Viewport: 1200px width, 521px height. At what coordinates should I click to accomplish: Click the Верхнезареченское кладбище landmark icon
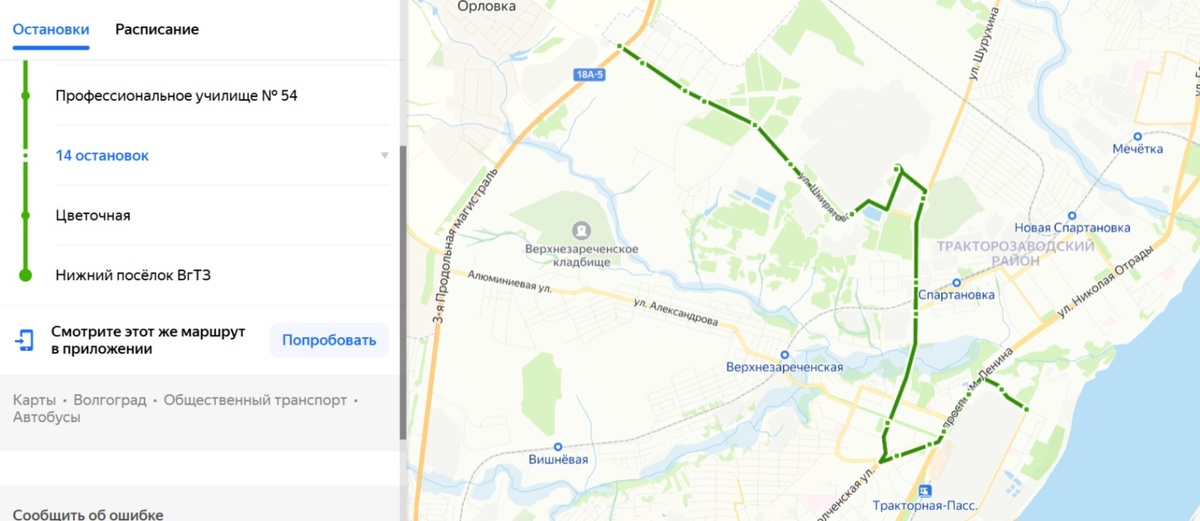tap(581, 231)
